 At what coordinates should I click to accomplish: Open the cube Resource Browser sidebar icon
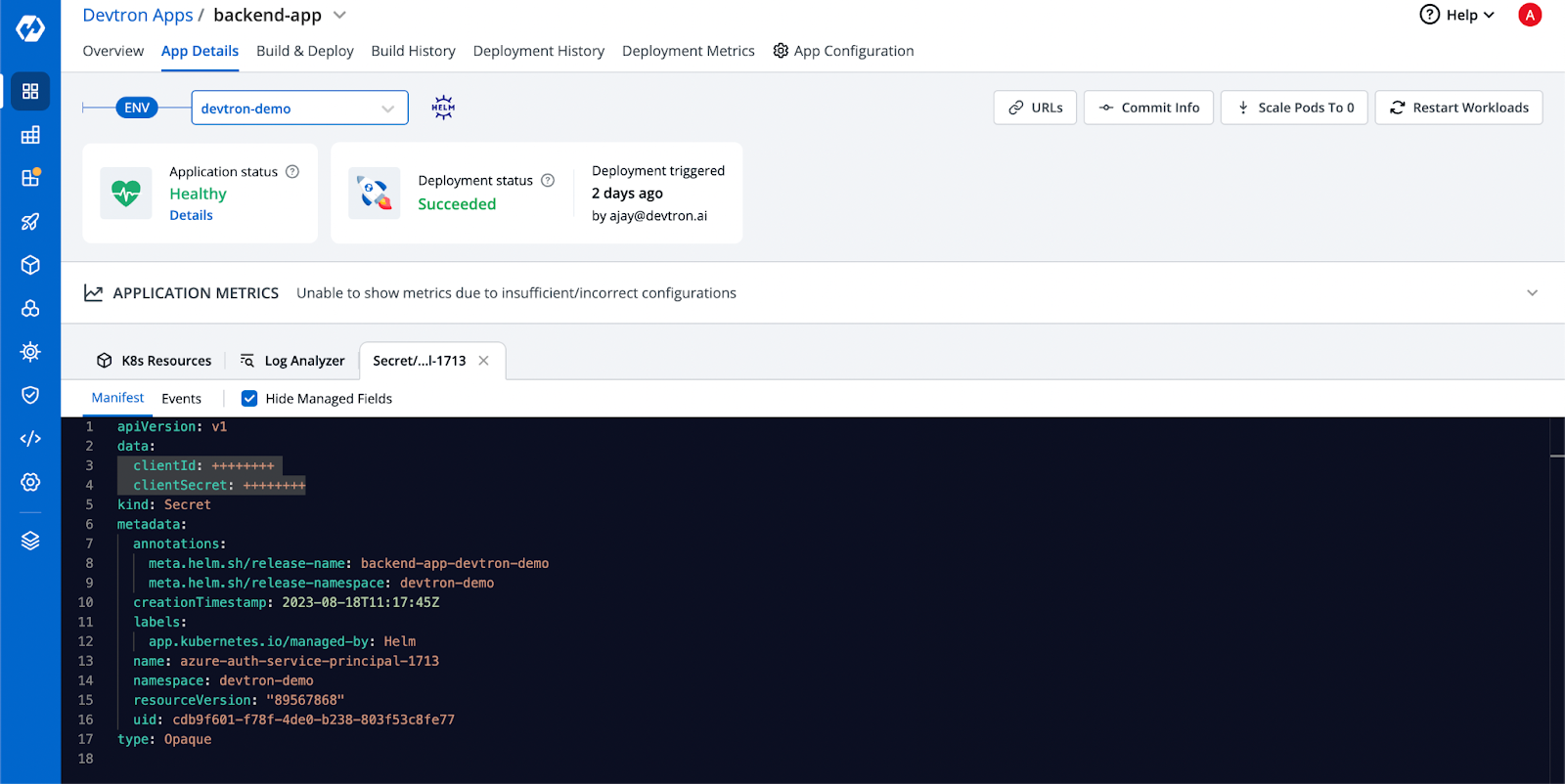(30, 265)
